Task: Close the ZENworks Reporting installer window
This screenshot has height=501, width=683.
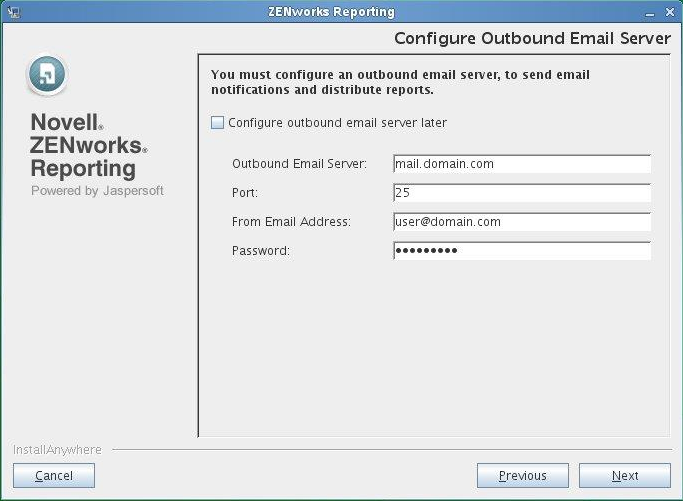Action: click(x=670, y=12)
